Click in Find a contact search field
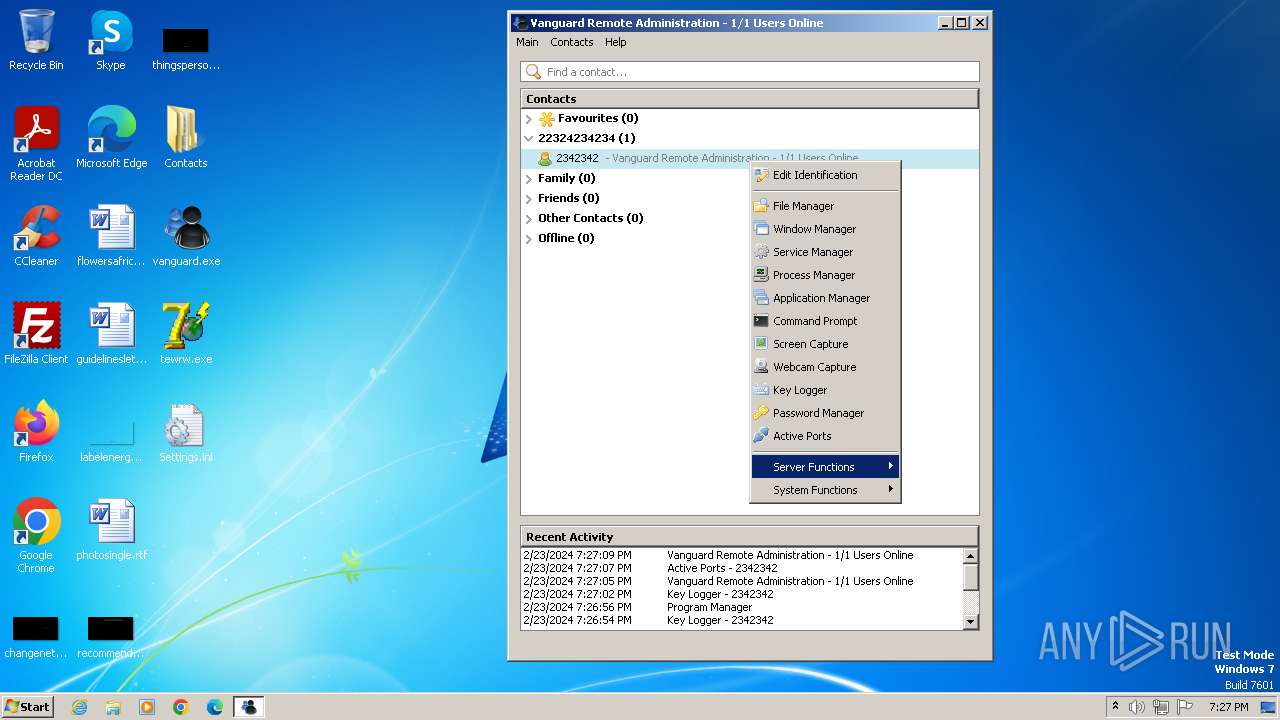The height and width of the screenshot is (720, 1280). 750,72
